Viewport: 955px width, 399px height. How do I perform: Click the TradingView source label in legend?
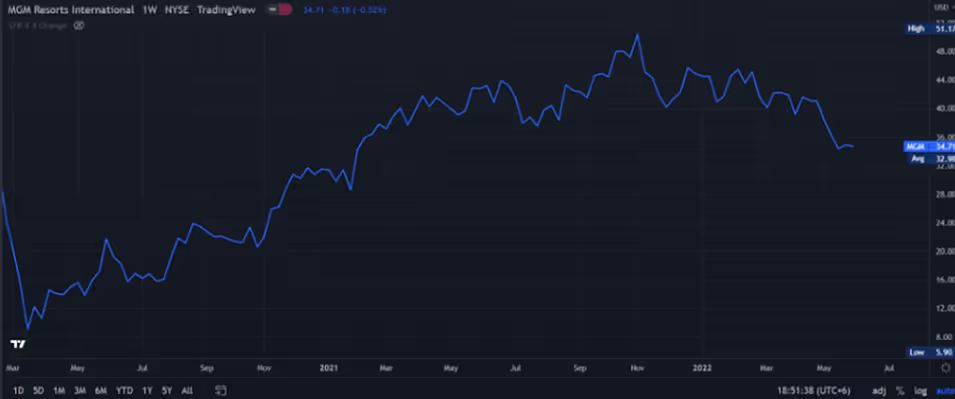(226, 10)
